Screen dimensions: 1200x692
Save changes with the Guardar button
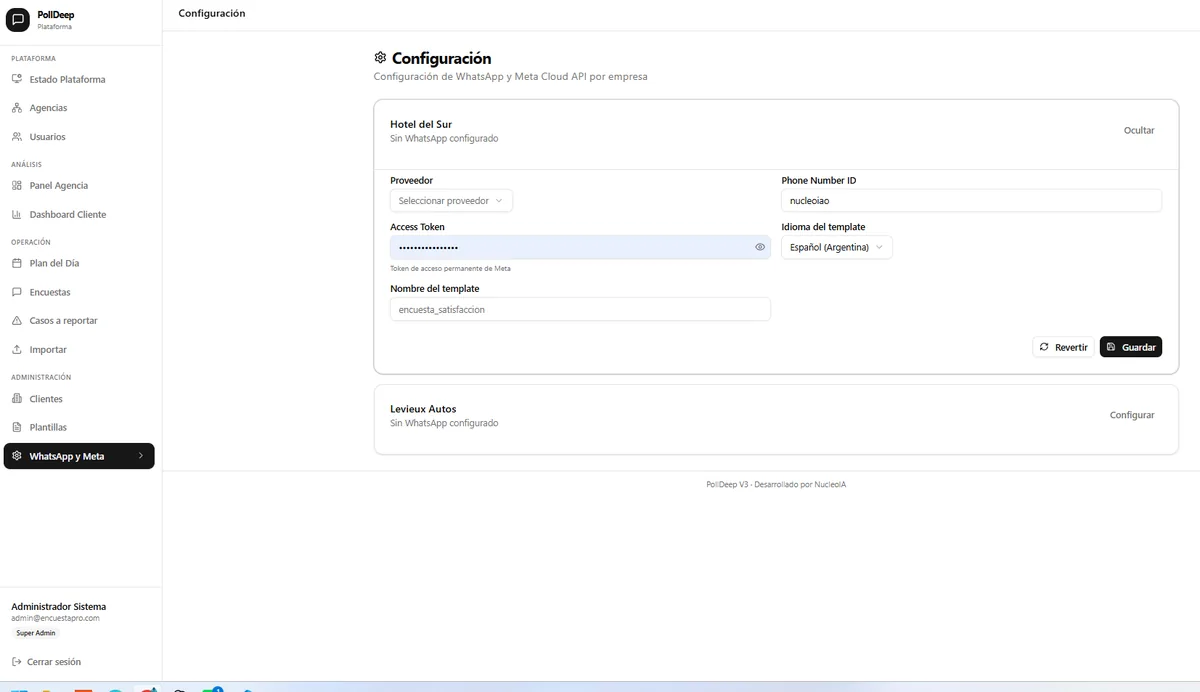tap(1131, 347)
